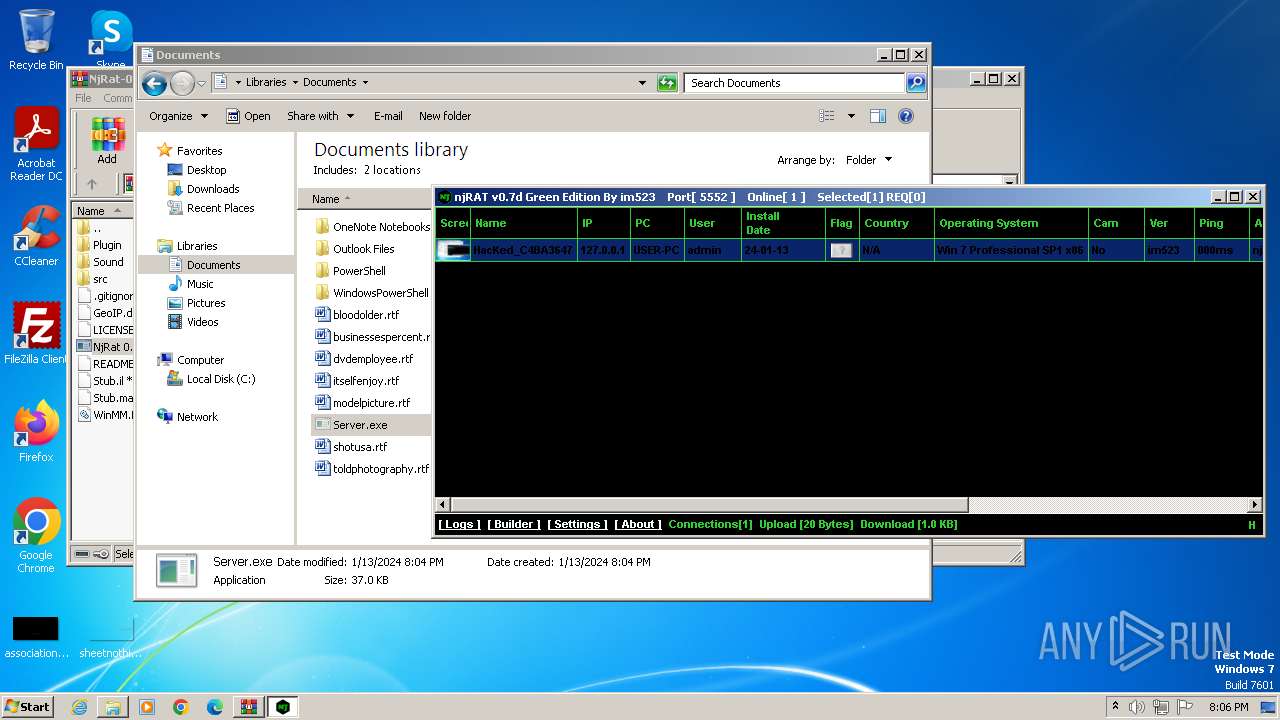Image resolution: width=1280 pixels, height=720 pixels.
Task: Click the Libraries breadcrumb arrow
Action: [x=294, y=83]
